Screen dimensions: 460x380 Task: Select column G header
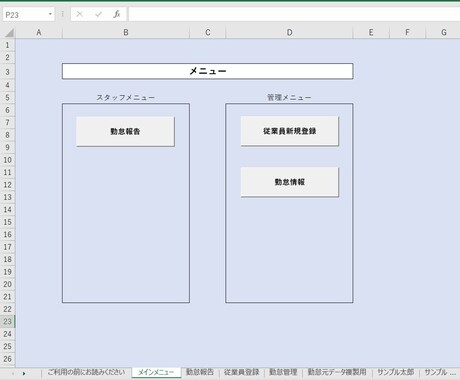pyautogui.click(x=444, y=33)
